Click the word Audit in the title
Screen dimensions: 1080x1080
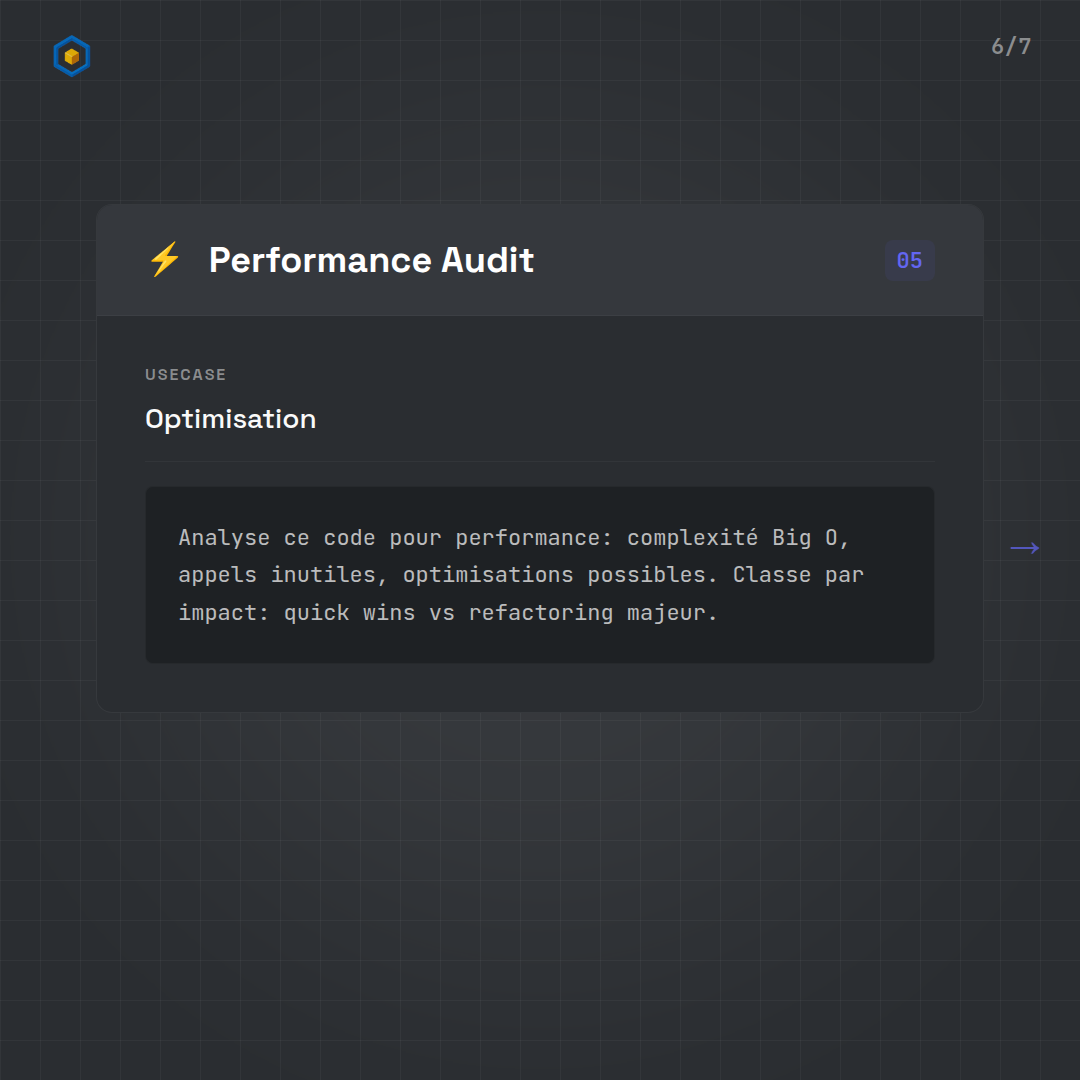(x=488, y=260)
